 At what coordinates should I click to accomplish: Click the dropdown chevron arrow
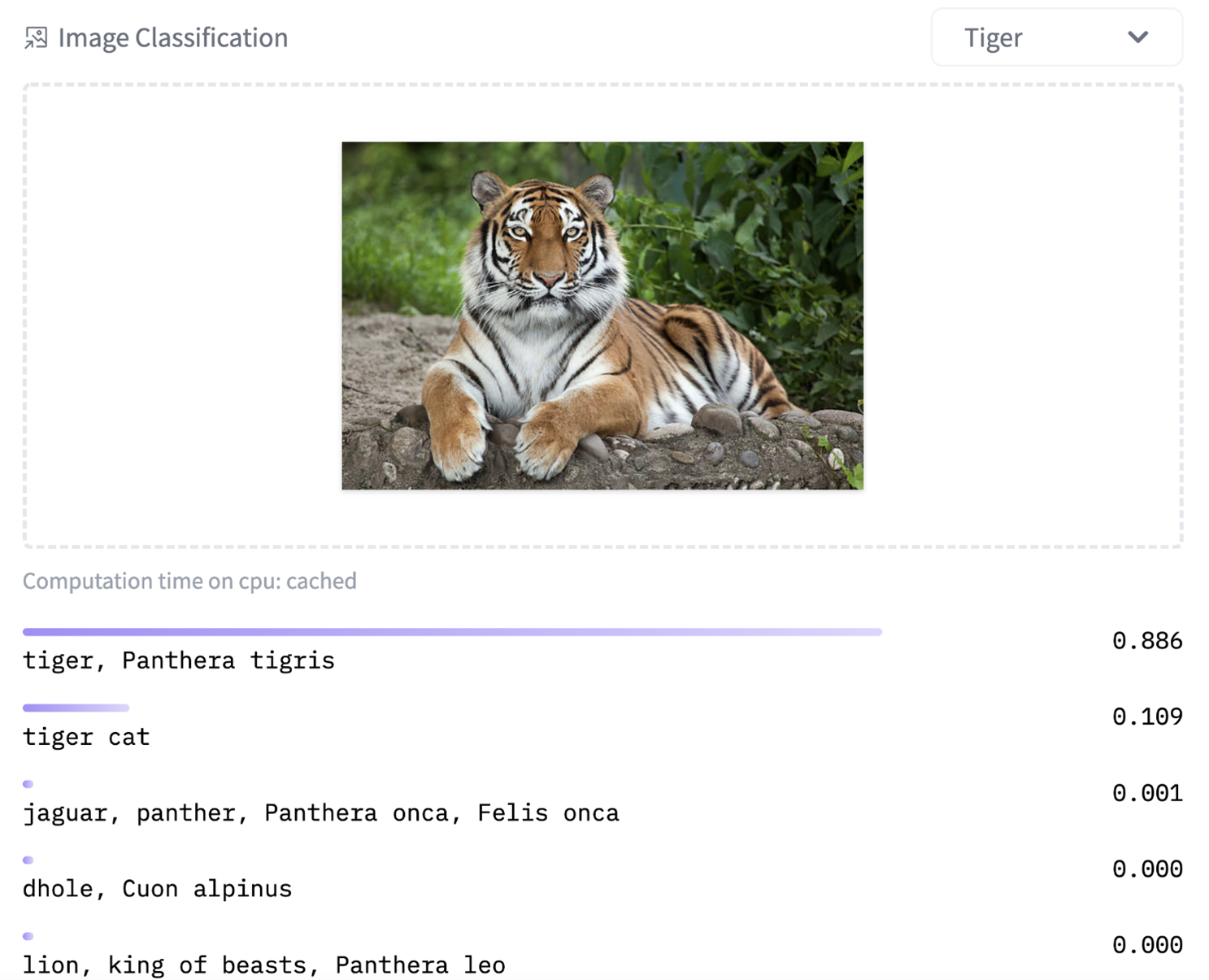(1137, 37)
